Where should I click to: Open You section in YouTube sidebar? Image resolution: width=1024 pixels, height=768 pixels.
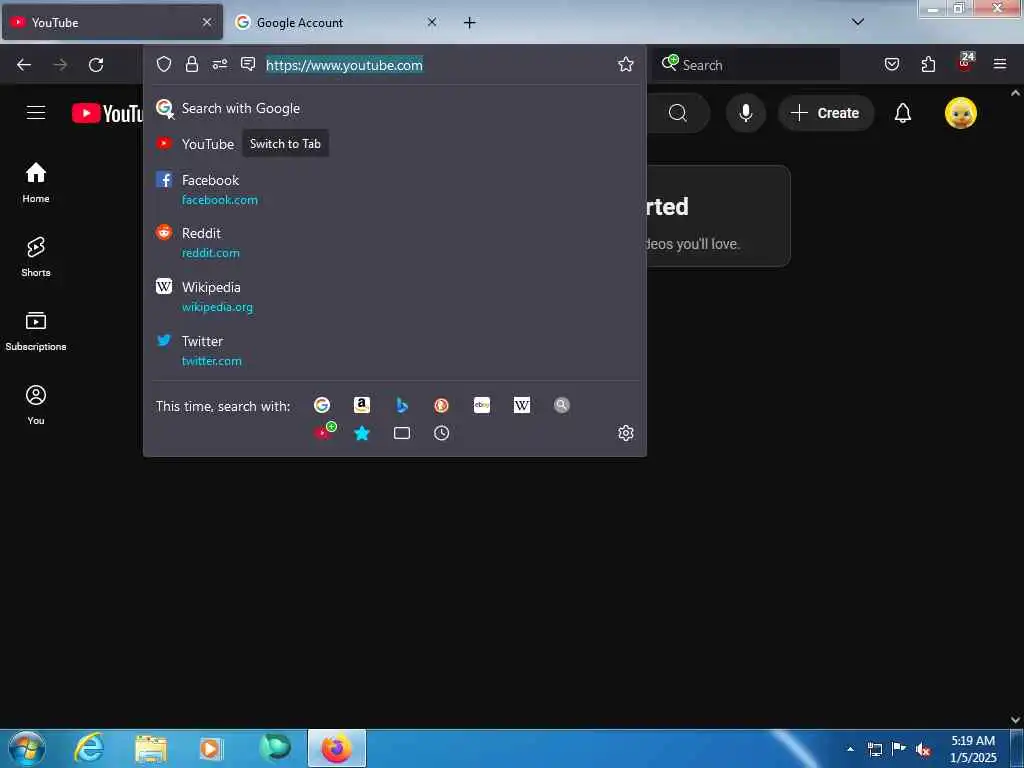[36, 405]
